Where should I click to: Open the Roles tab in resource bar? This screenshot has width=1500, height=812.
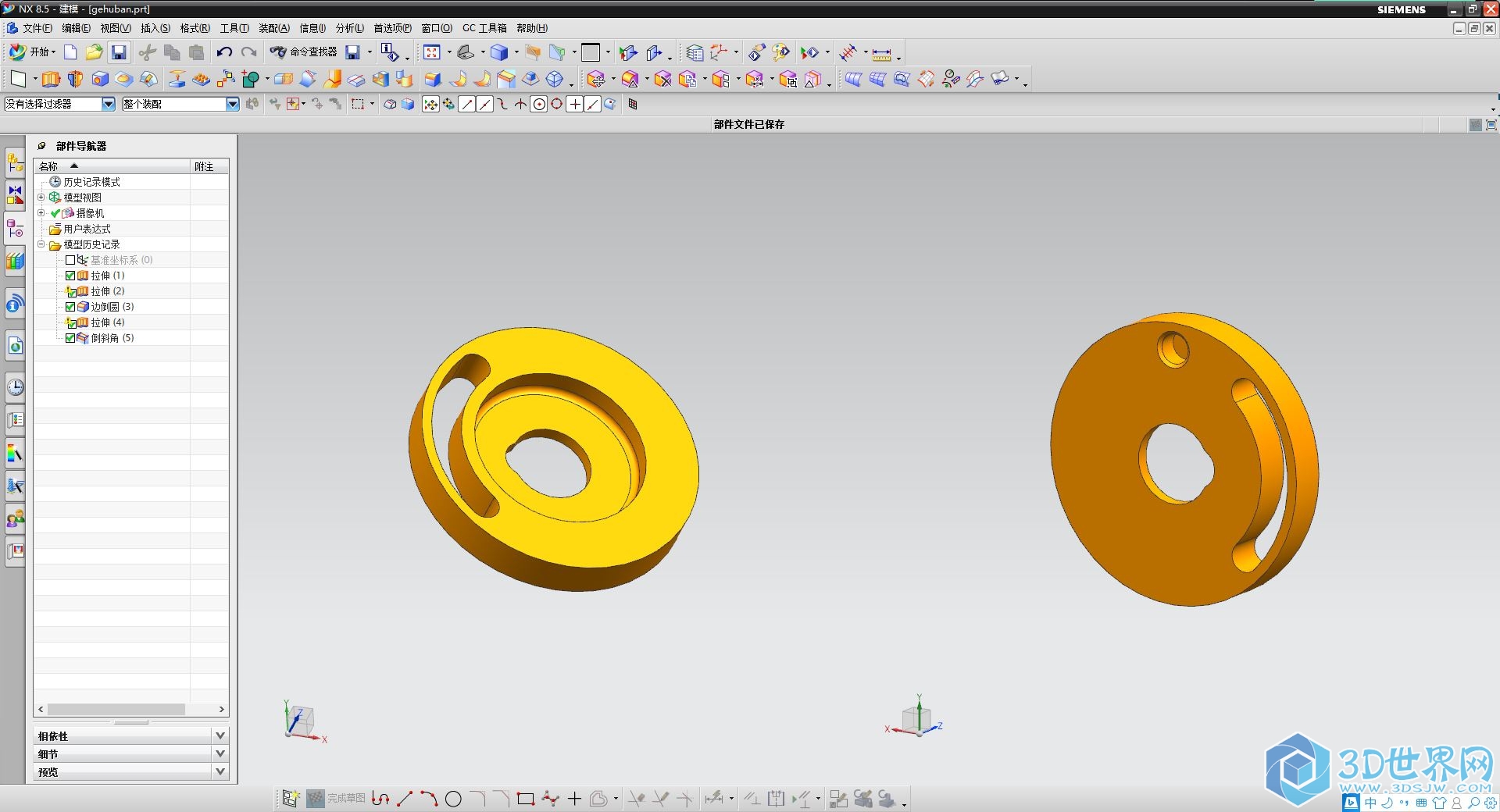(x=15, y=518)
